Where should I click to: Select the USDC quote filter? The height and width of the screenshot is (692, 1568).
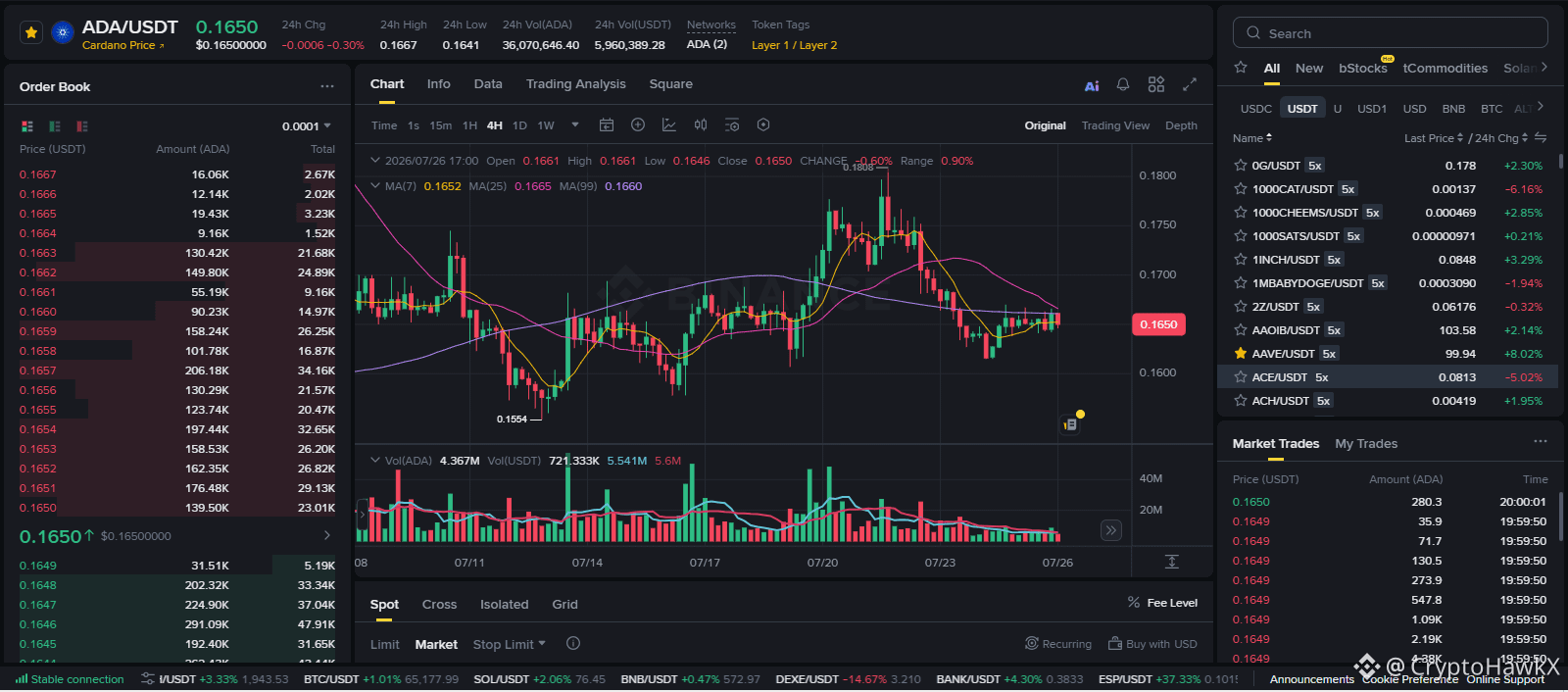pos(1256,109)
